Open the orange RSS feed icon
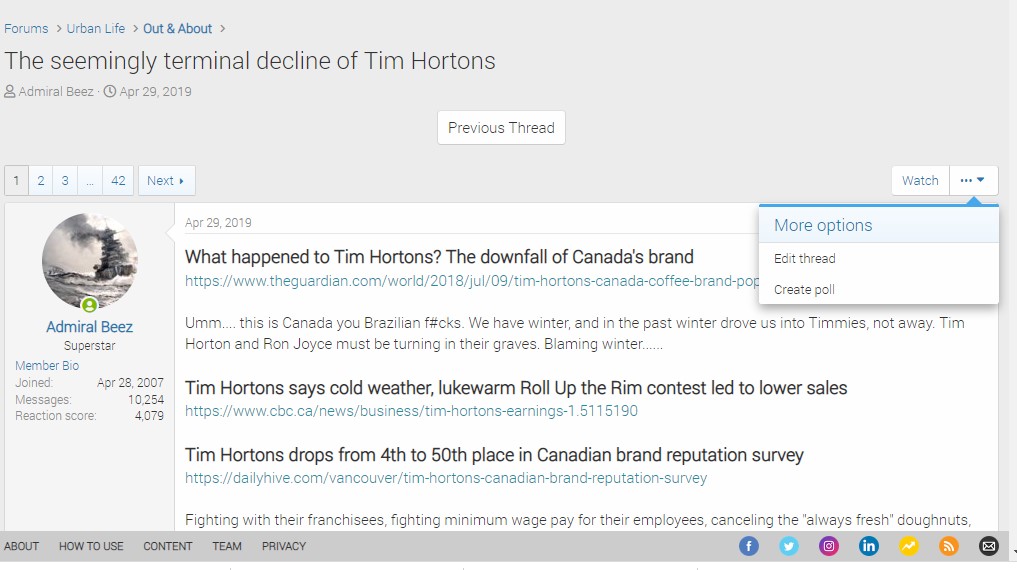Viewport: 1017px width, 570px height. pos(949,546)
